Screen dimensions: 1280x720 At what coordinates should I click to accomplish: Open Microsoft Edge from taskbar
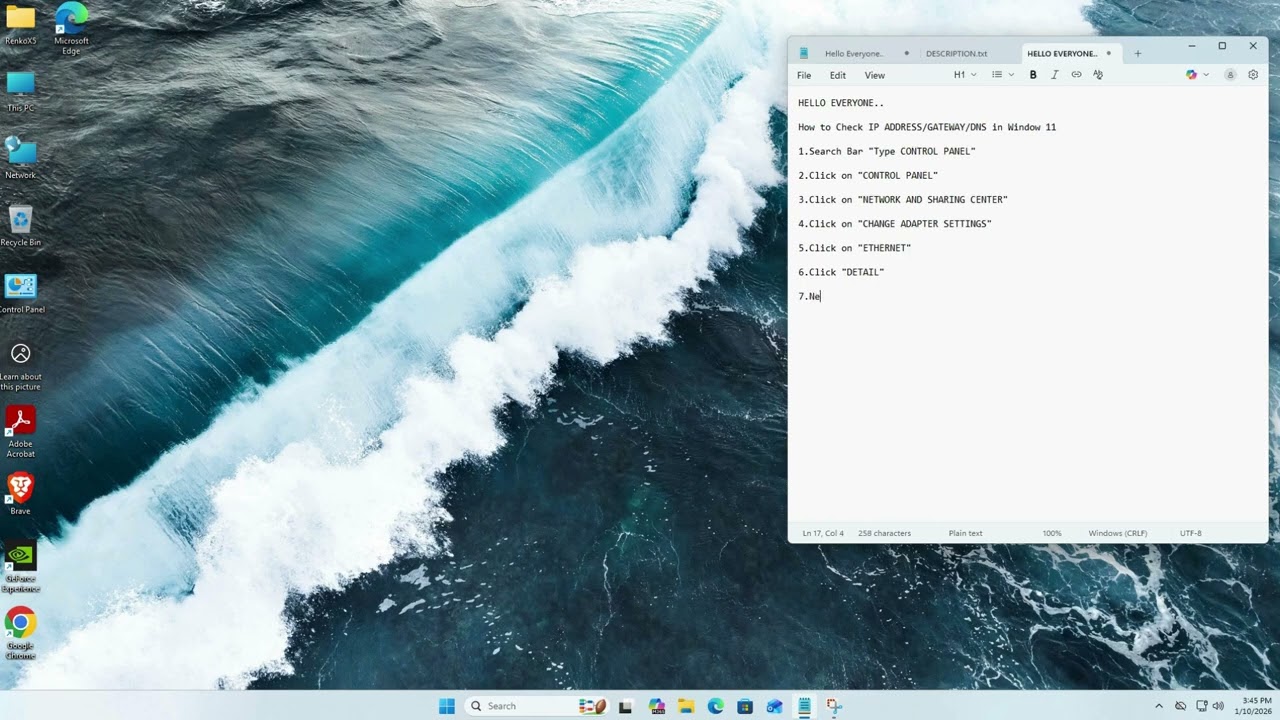[x=716, y=706]
